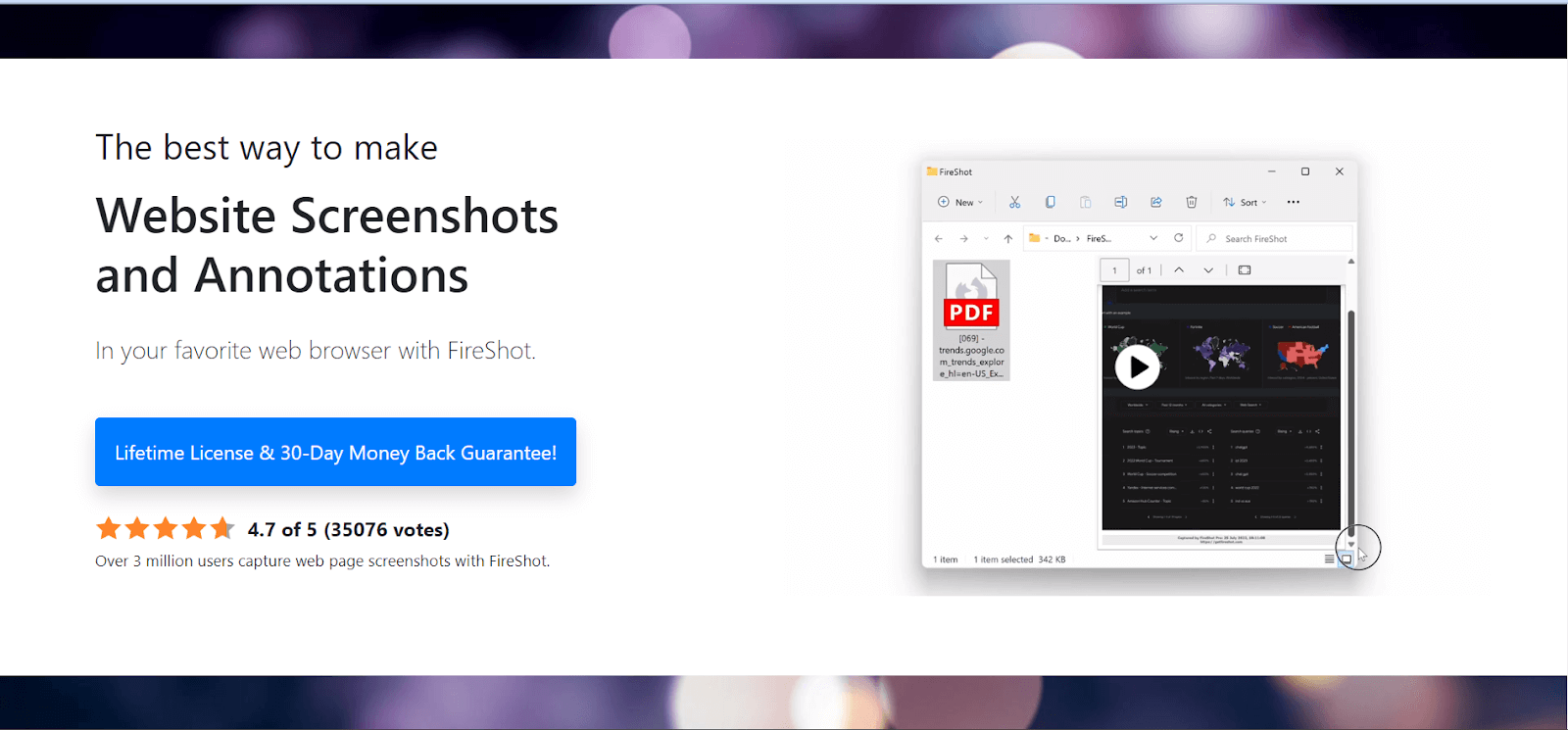
Task: Switch to details list view icon in status bar
Action: (x=1329, y=560)
